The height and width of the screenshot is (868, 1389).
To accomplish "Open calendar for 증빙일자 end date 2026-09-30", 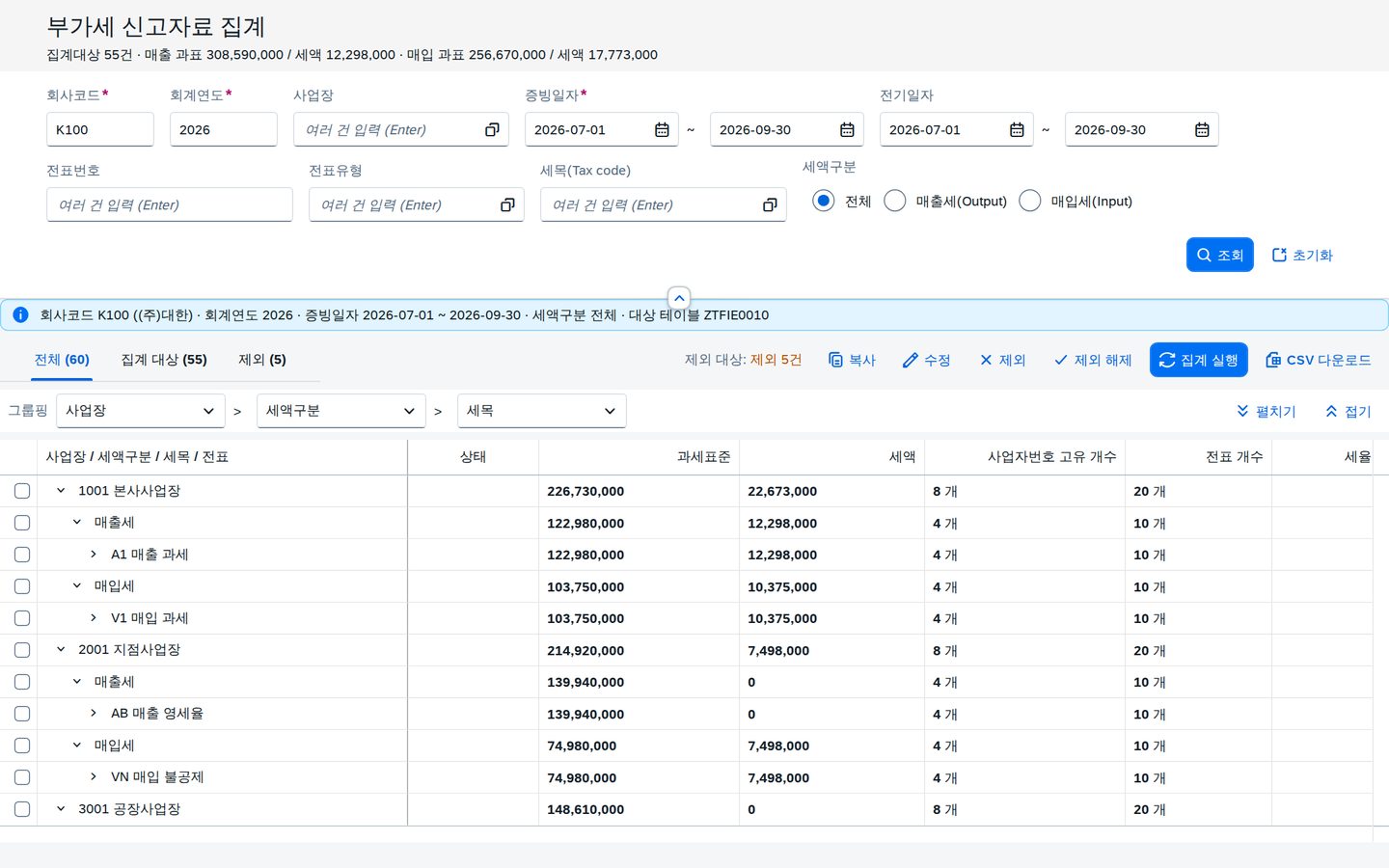I will (x=847, y=129).
